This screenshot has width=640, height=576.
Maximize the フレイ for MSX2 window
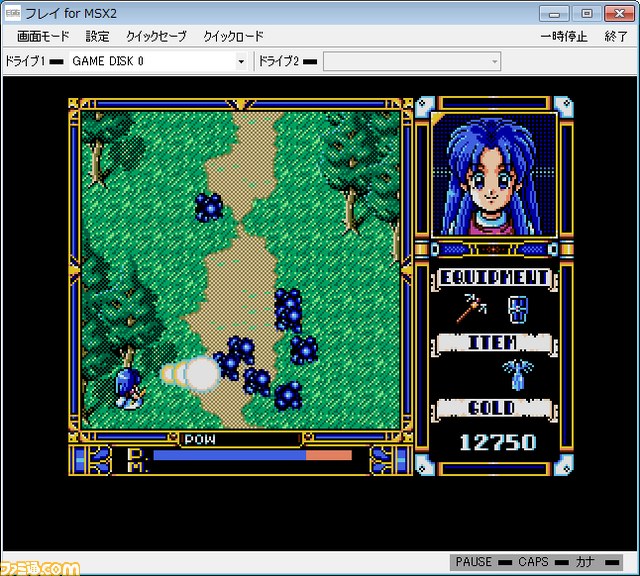point(586,13)
